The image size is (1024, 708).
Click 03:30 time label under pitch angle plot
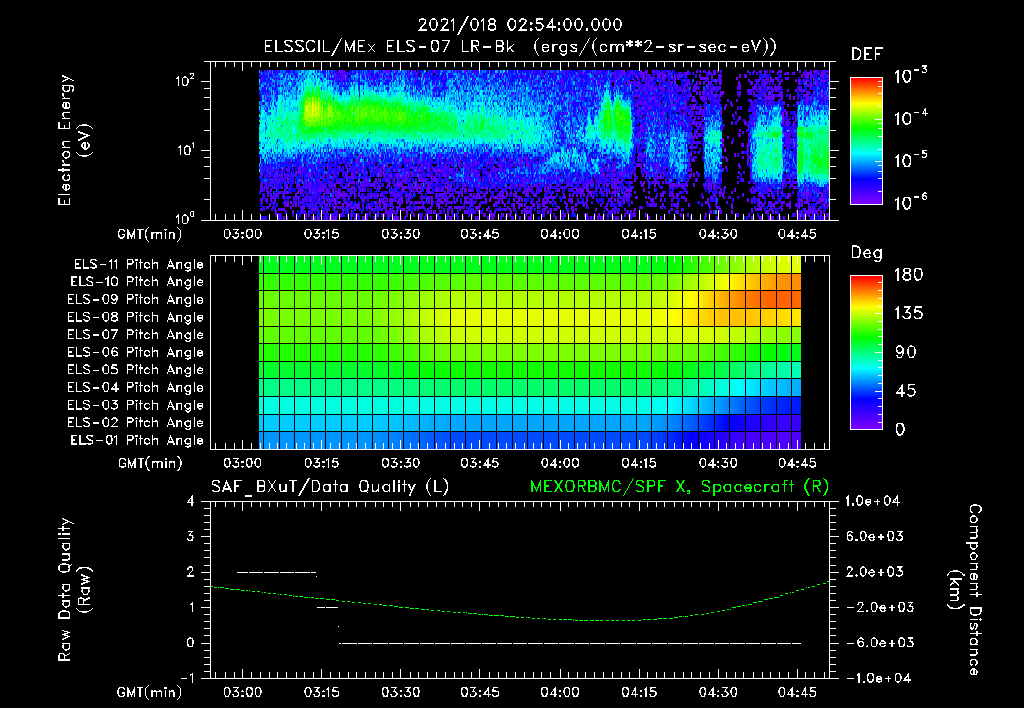click(x=400, y=463)
